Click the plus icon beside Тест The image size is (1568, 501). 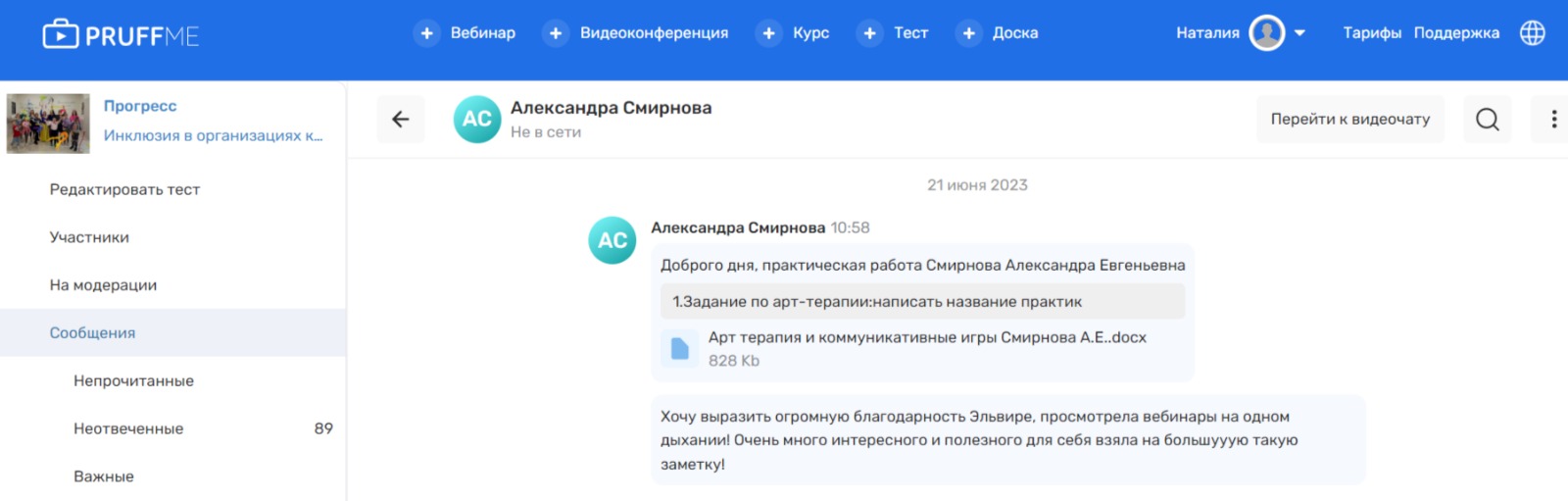869,33
